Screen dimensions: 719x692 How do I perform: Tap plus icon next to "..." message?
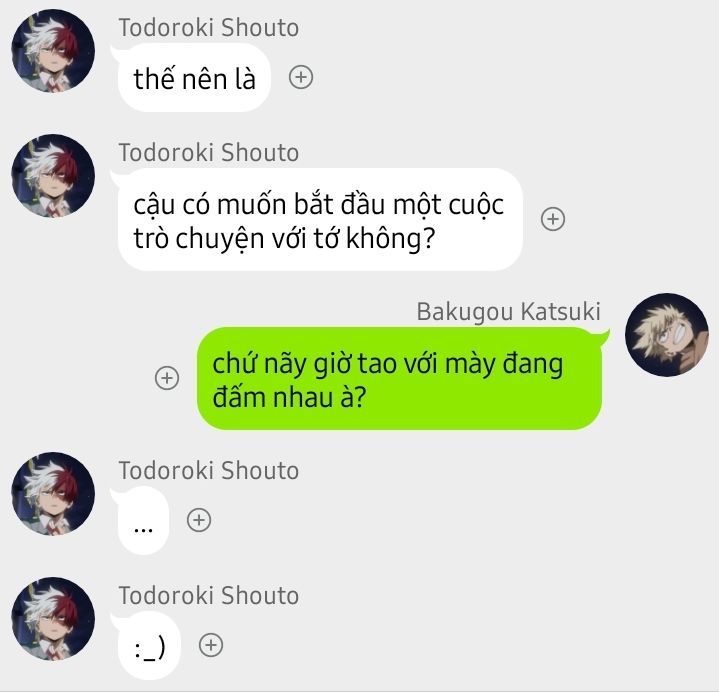click(199, 520)
